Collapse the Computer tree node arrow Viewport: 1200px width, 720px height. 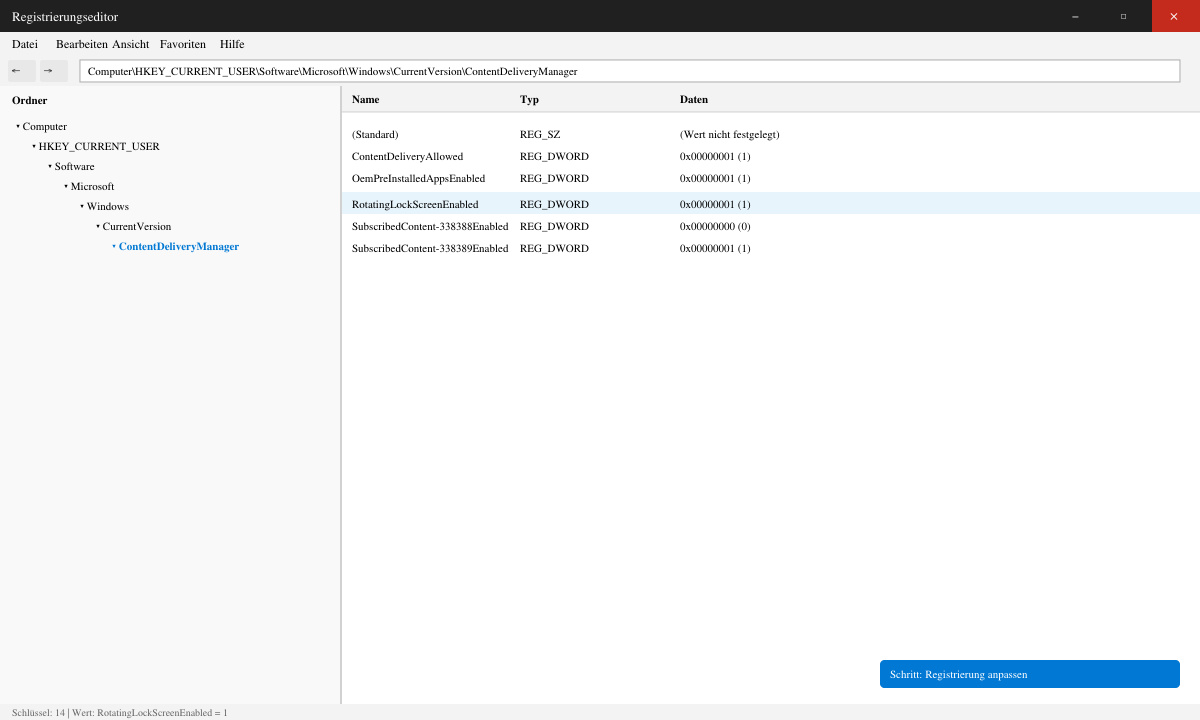tap(18, 126)
